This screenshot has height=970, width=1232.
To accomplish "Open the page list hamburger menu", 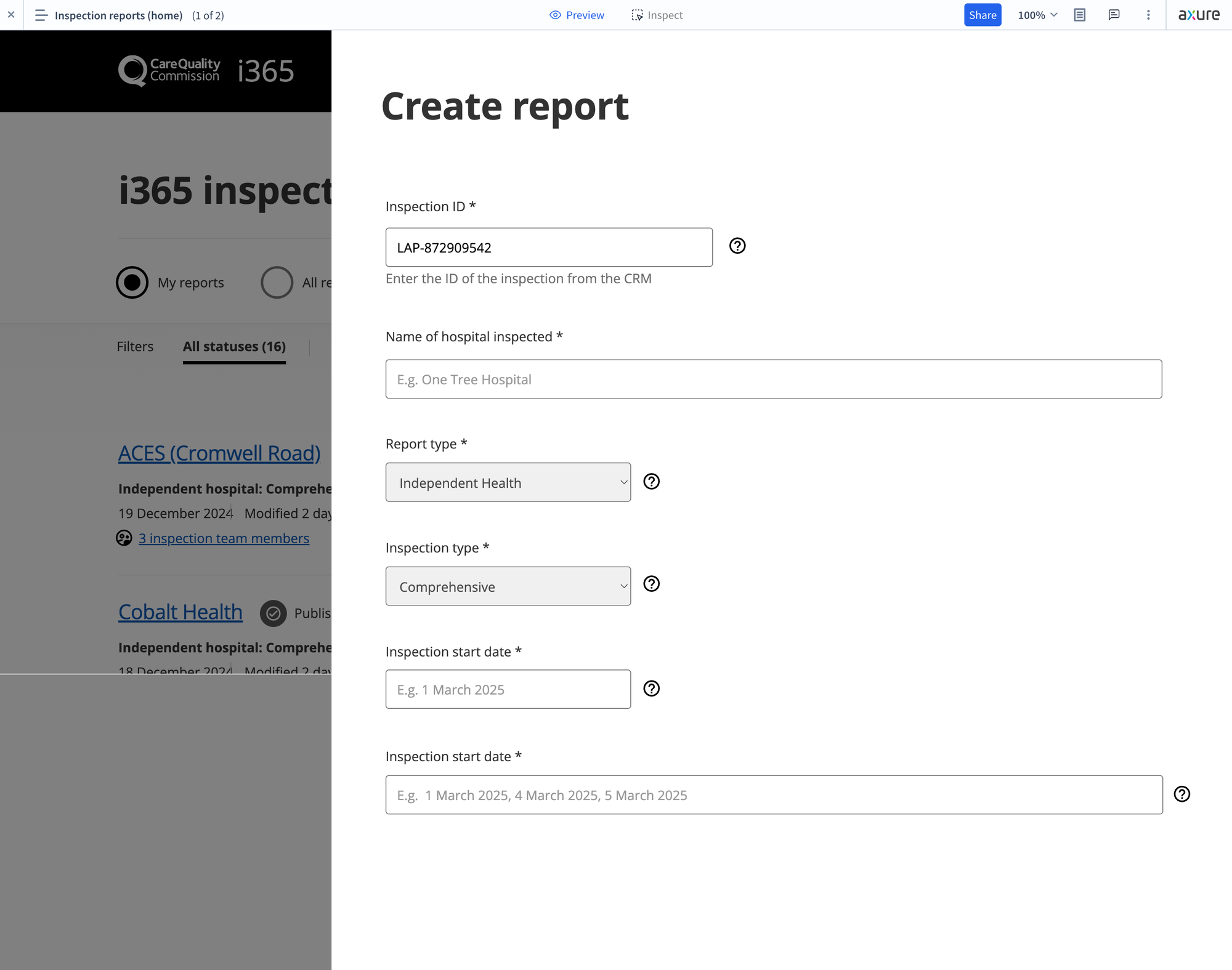I will 41,15.
